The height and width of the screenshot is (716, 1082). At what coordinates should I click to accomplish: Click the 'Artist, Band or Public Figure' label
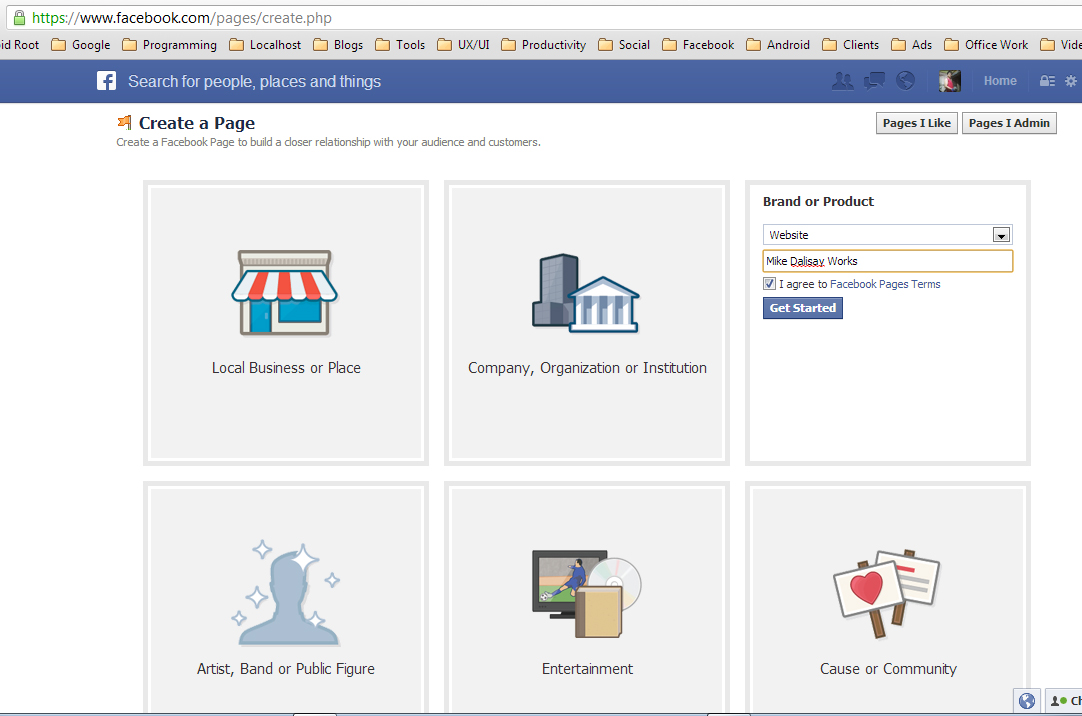click(286, 668)
